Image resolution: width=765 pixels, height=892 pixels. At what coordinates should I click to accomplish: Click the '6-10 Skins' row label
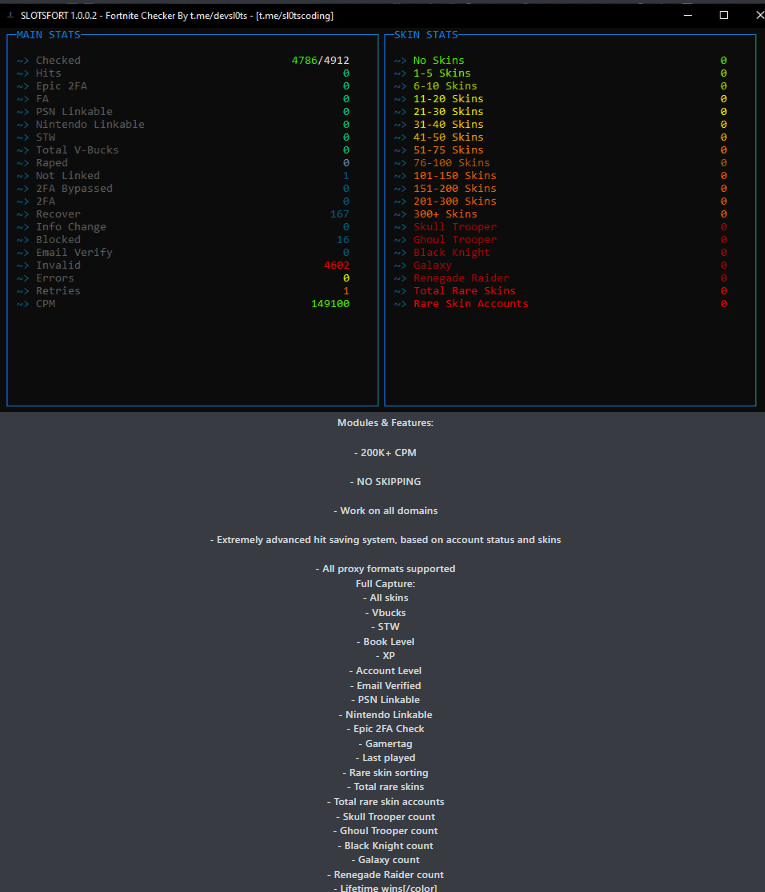[445, 86]
